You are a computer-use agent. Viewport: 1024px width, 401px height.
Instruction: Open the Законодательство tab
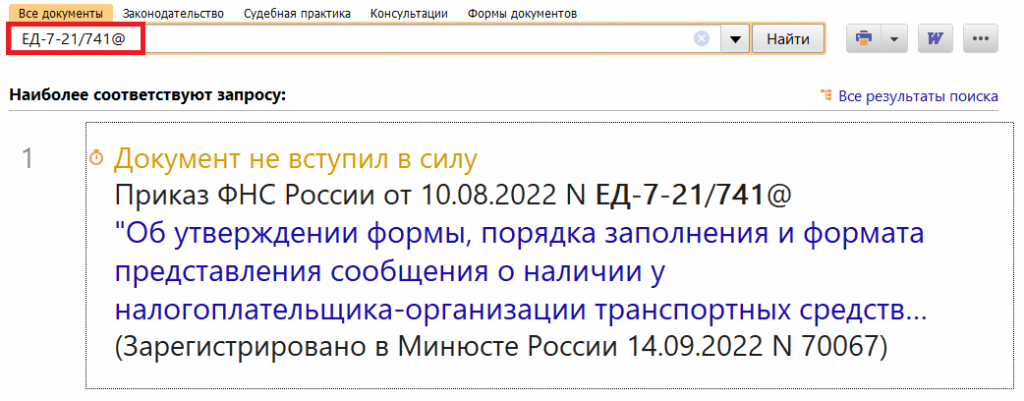[173, 13]
